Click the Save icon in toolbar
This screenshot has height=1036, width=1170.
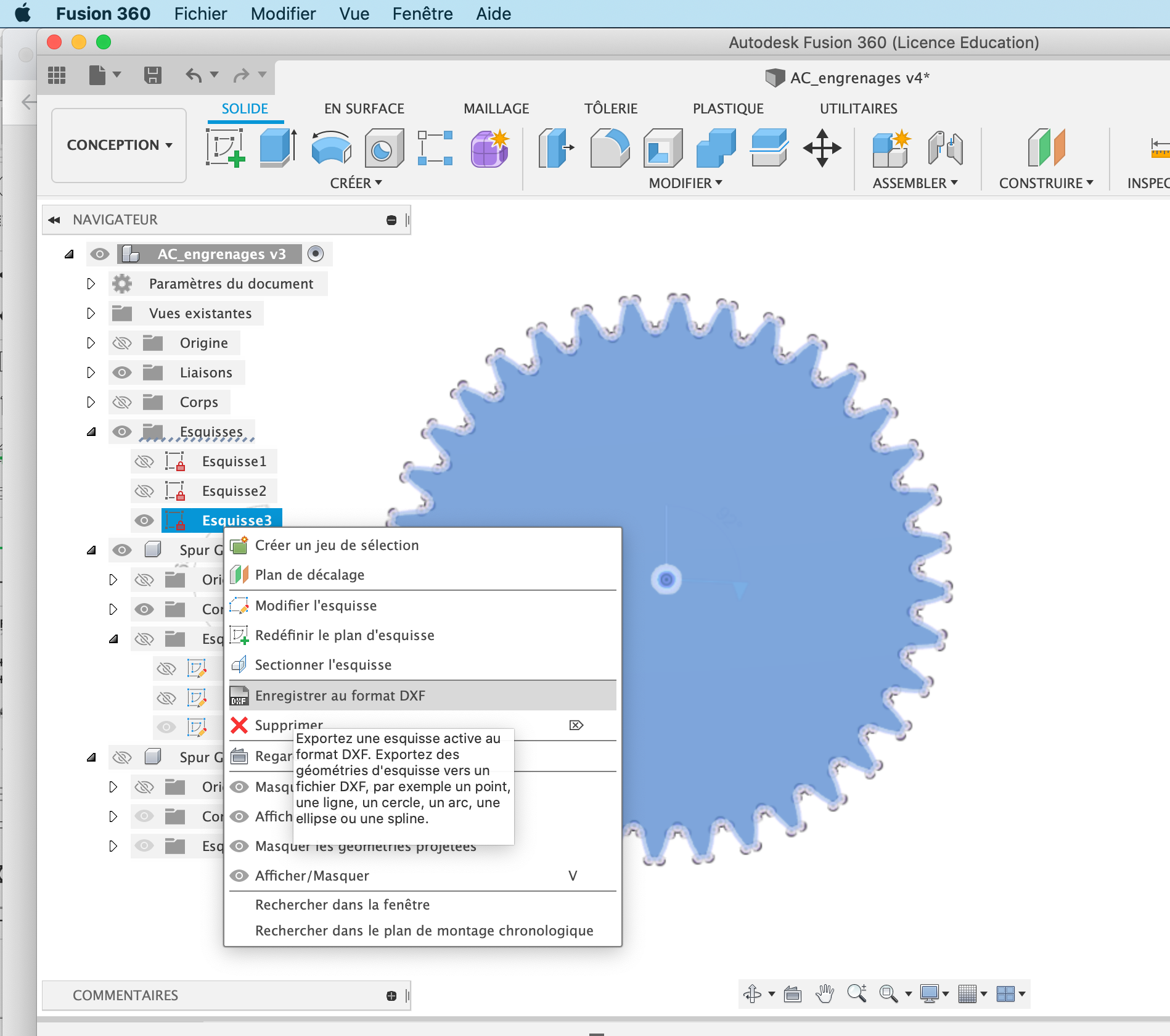pos(152,75)
